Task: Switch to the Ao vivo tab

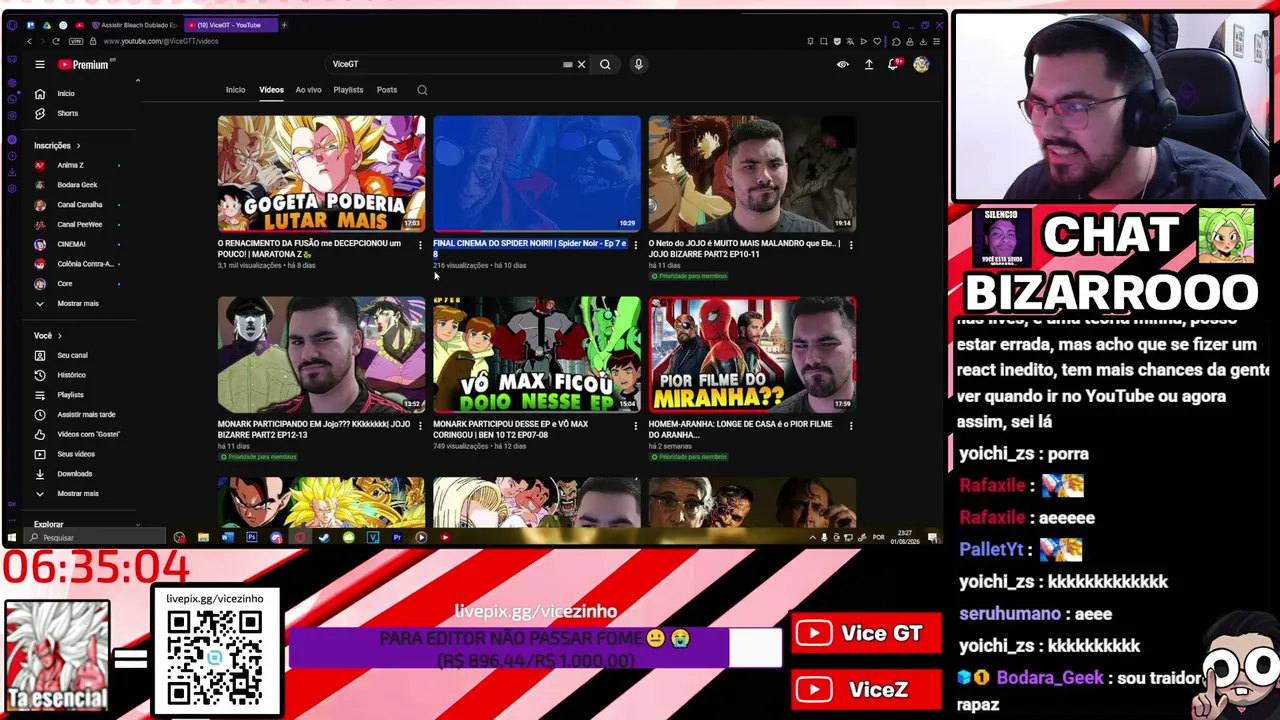Action: coord(308,90)
